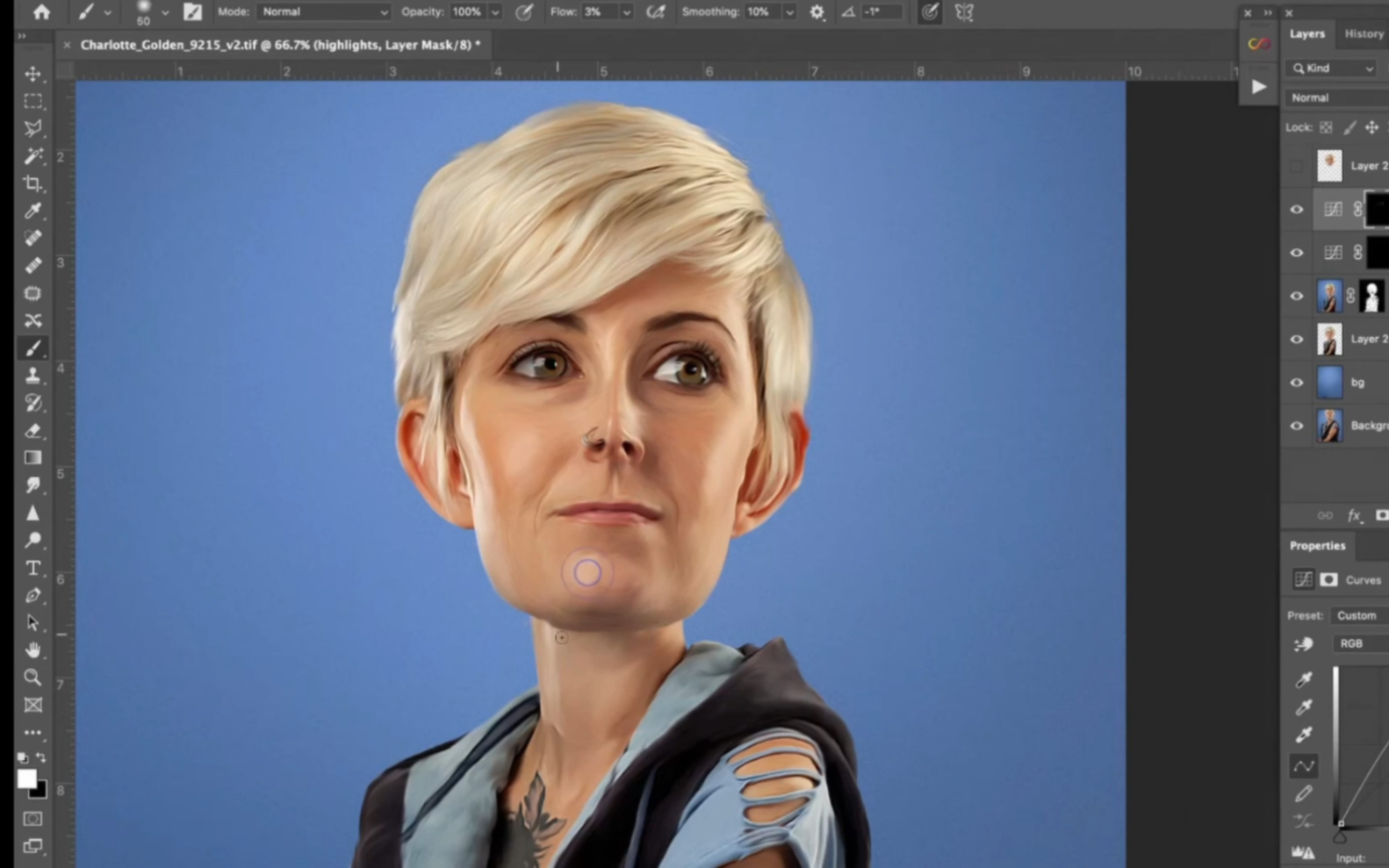Image resolution: width=1389 pixels, height=868 pixels.
Task: Open the brush preset picker arrow
Action: coord(164,12)
